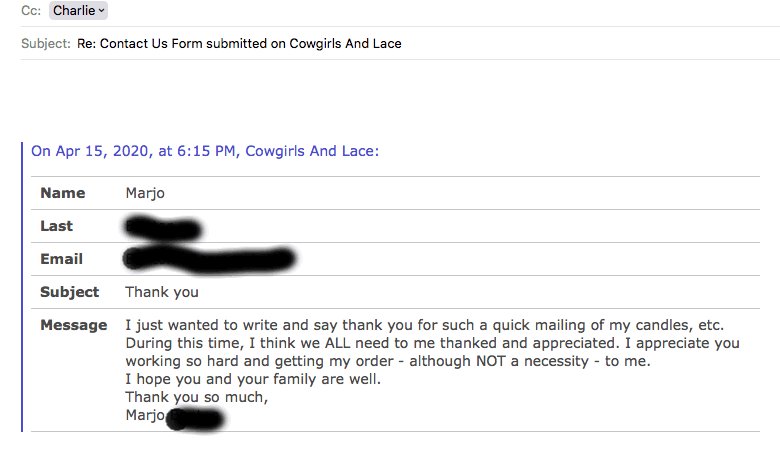Click the message line starting 'I just wanted'
Image resolution: width=780 pixels, height=453 pixels.
(x=424, y=325)
